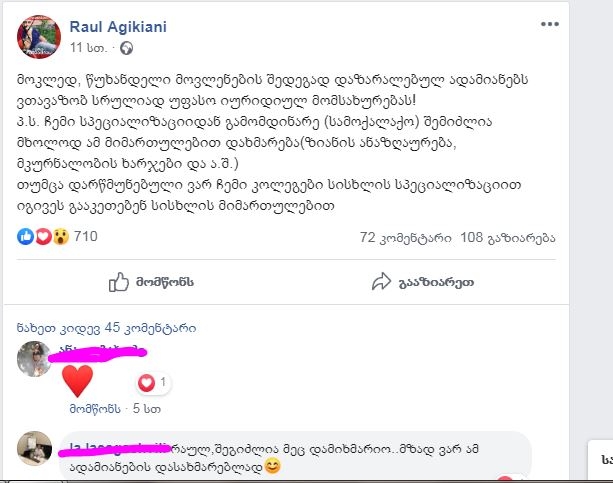Open the 710 reactions count
This screenshot has width=613, height=483.
click(x=86, y=237)
